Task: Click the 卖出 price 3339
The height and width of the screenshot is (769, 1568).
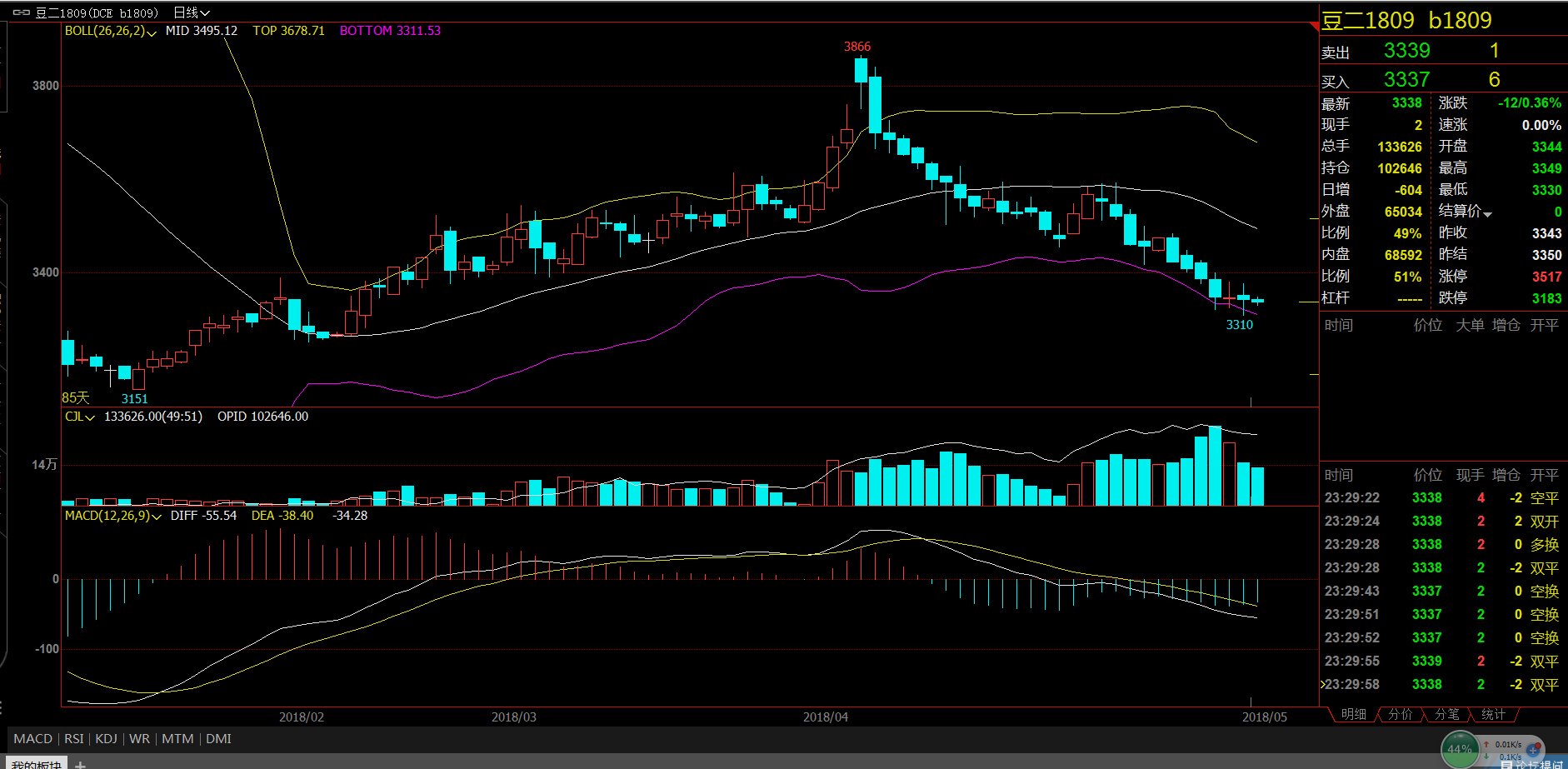Action: click(x=1407, y=51)
